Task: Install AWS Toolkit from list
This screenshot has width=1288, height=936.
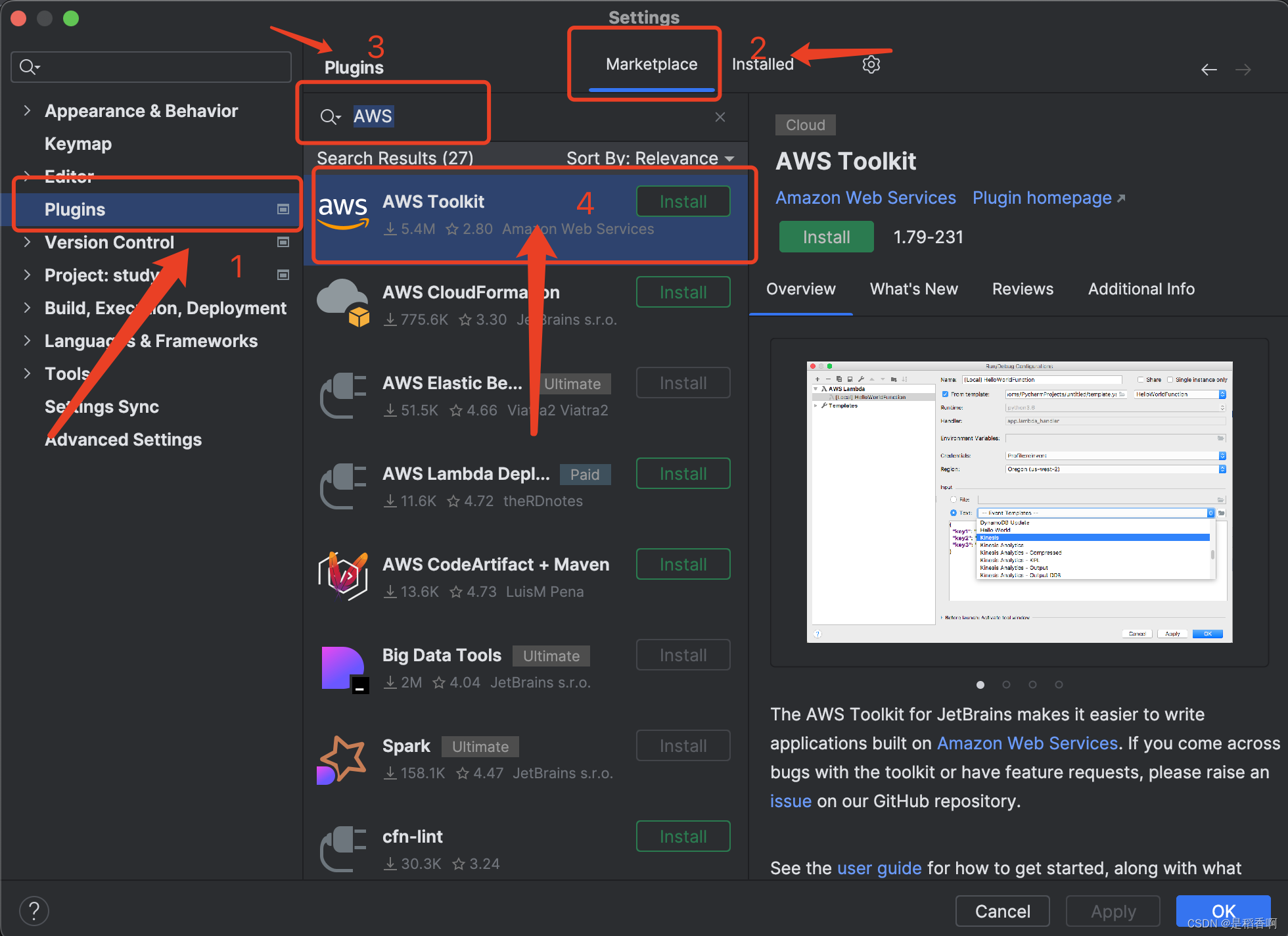Action: (683, 201)
